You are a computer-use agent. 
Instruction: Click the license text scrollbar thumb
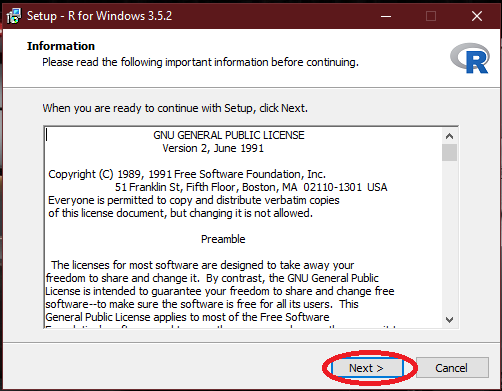point(449,152)
